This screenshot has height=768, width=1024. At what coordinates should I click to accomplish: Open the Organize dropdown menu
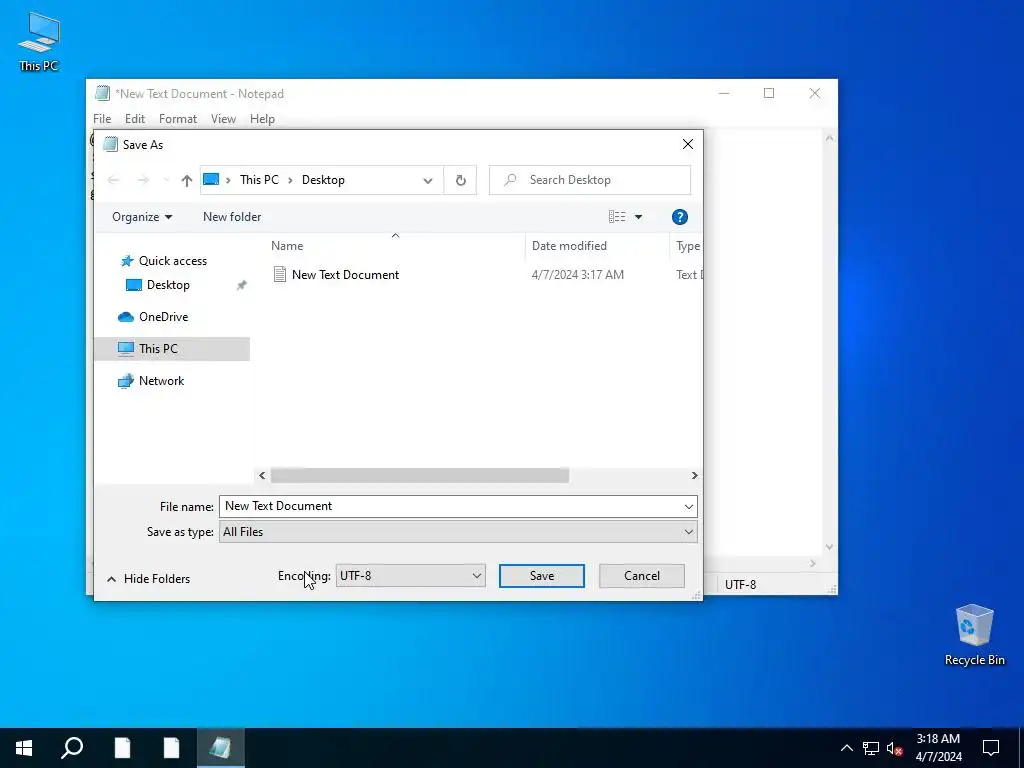(x=142, y=217)
